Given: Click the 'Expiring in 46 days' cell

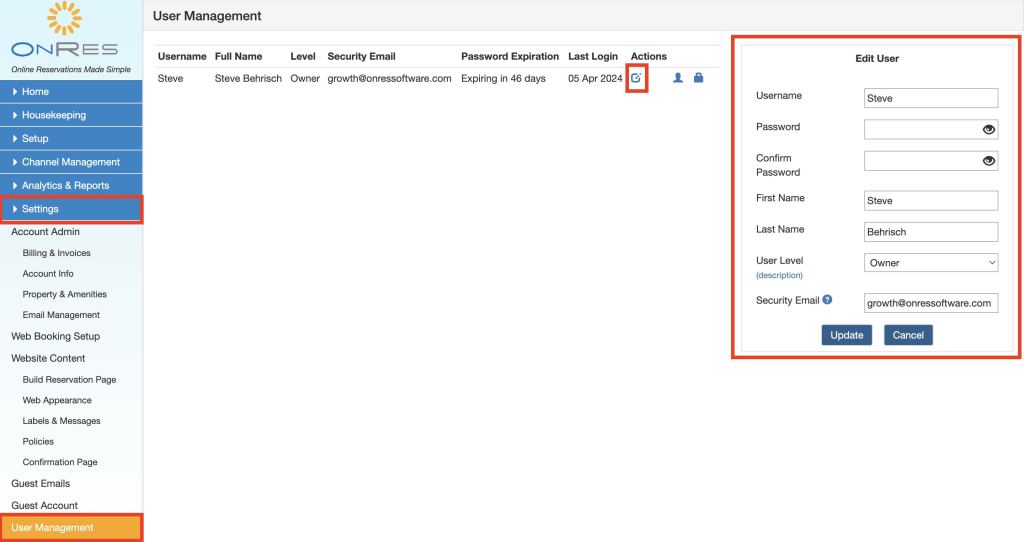Looking at the screenshot, I should click(503, 78).
